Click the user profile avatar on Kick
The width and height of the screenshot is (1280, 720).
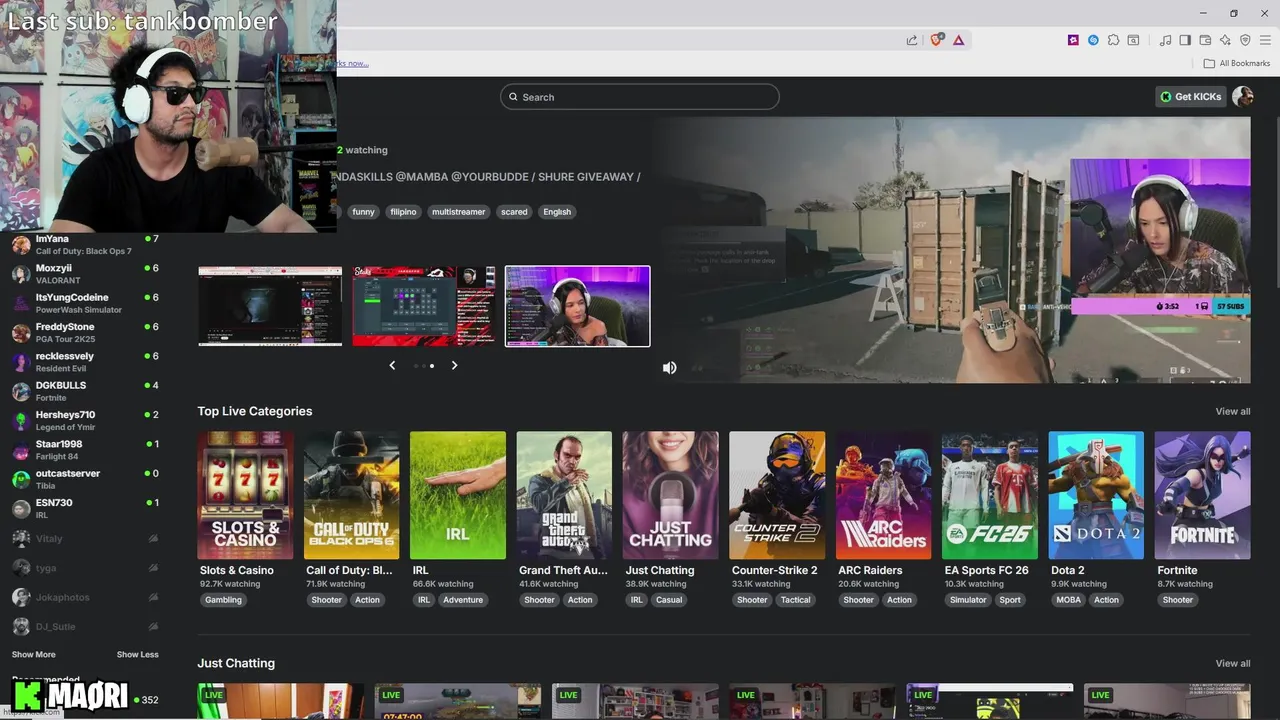[1243, 96]
